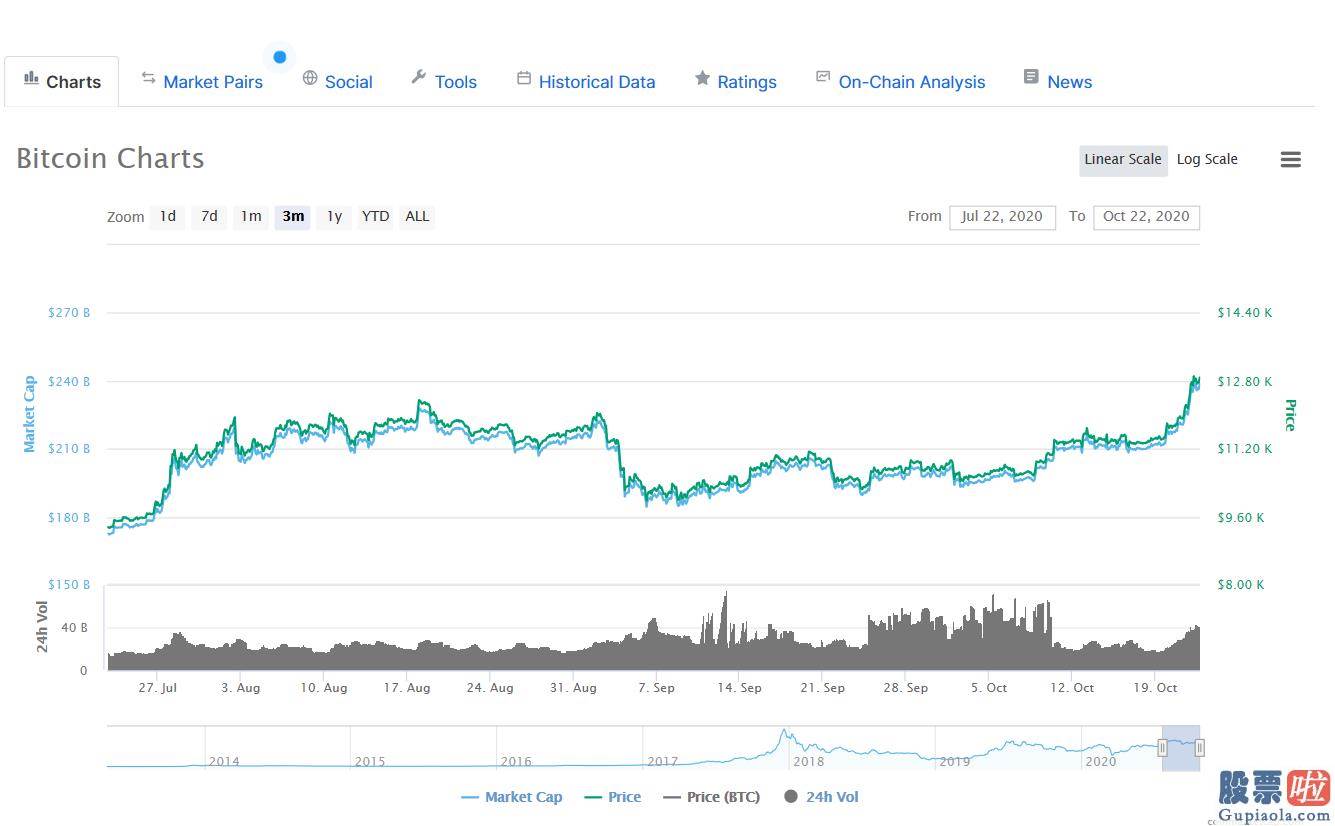Toggle Market Cap series in legend
This screenshot has width=1335, height=826.
(512, 797)
